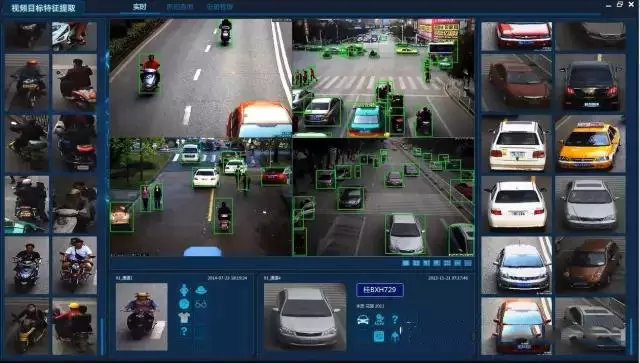This screenshot has width=640, height=363.
Task: Click the person figure attribute icon
Action: 184,290
